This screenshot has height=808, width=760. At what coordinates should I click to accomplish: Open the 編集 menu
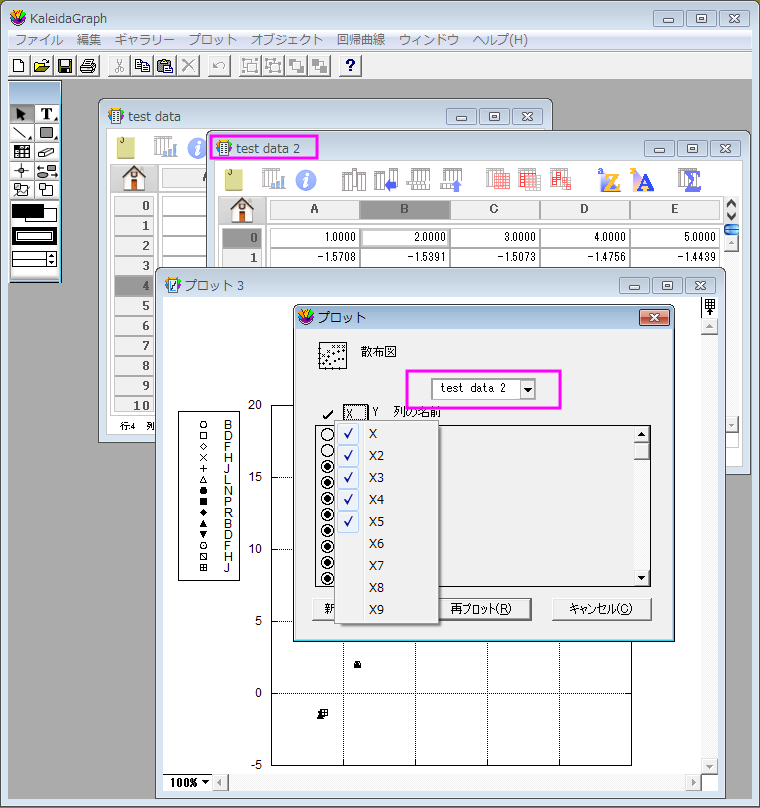89,40
